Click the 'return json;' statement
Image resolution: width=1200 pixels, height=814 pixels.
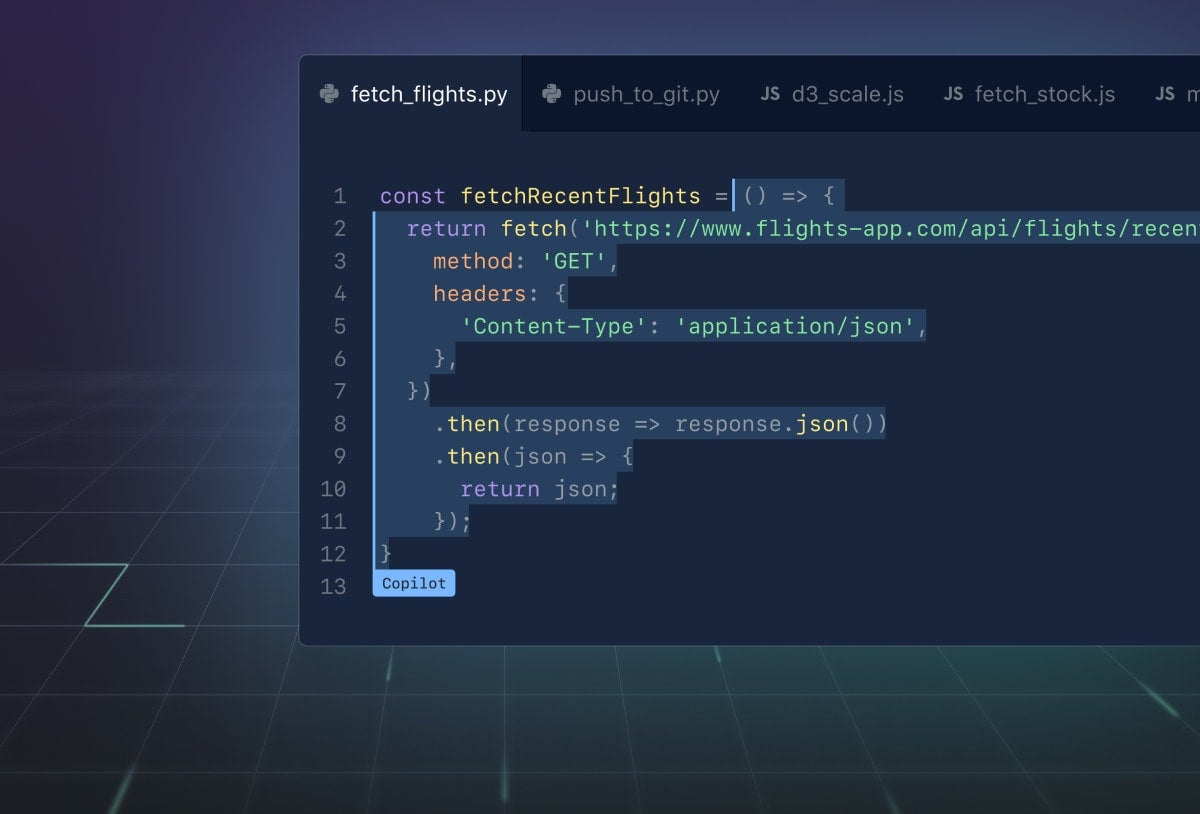539,490
